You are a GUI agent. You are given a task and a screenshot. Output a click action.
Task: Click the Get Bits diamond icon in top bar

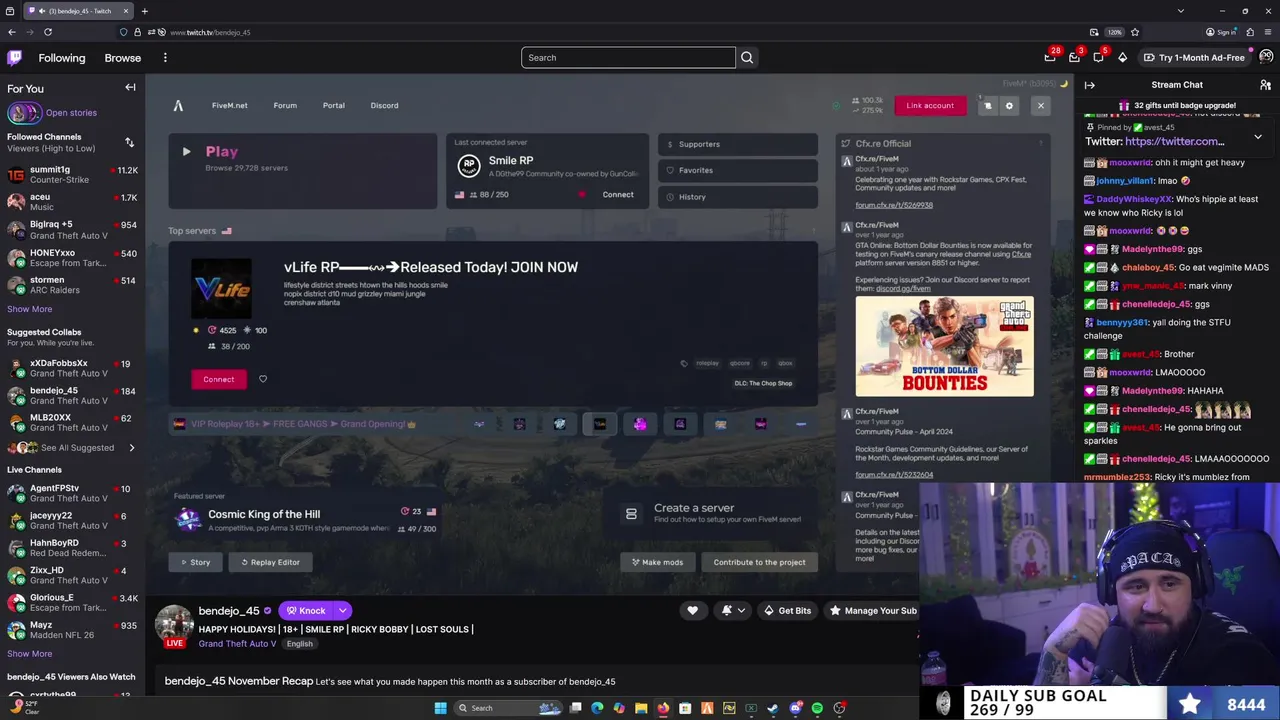[1122, 58]
